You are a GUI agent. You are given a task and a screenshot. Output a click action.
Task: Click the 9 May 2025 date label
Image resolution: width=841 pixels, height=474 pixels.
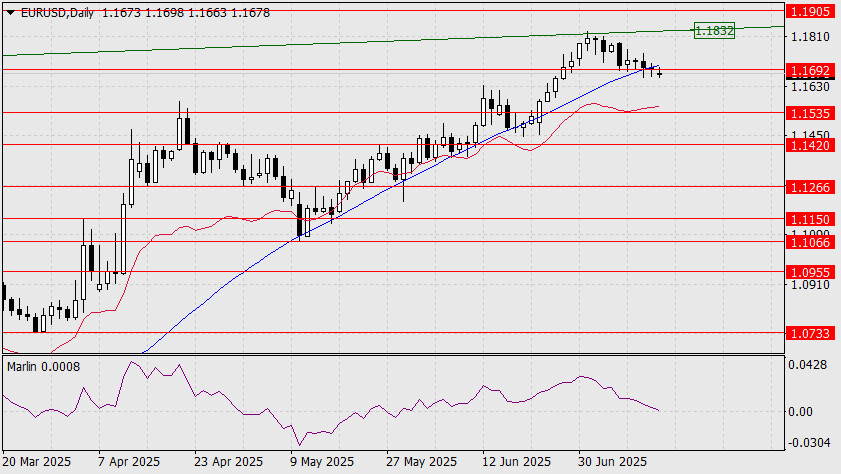[322, 462]
